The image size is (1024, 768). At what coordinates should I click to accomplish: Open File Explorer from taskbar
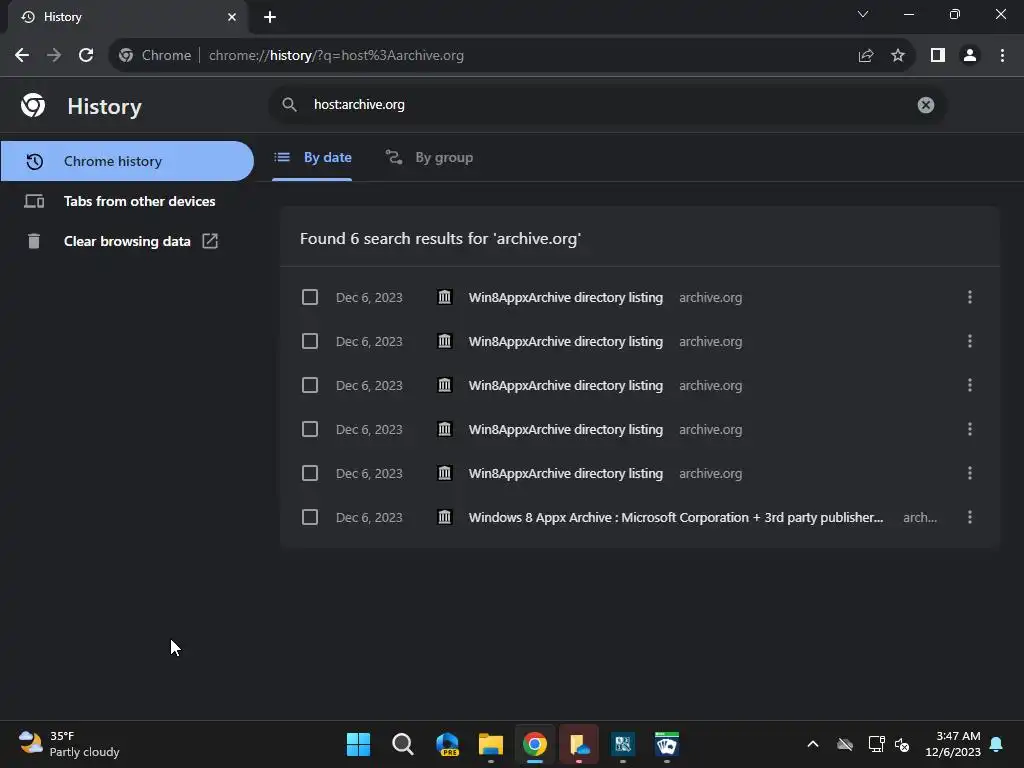pos(490,744)
